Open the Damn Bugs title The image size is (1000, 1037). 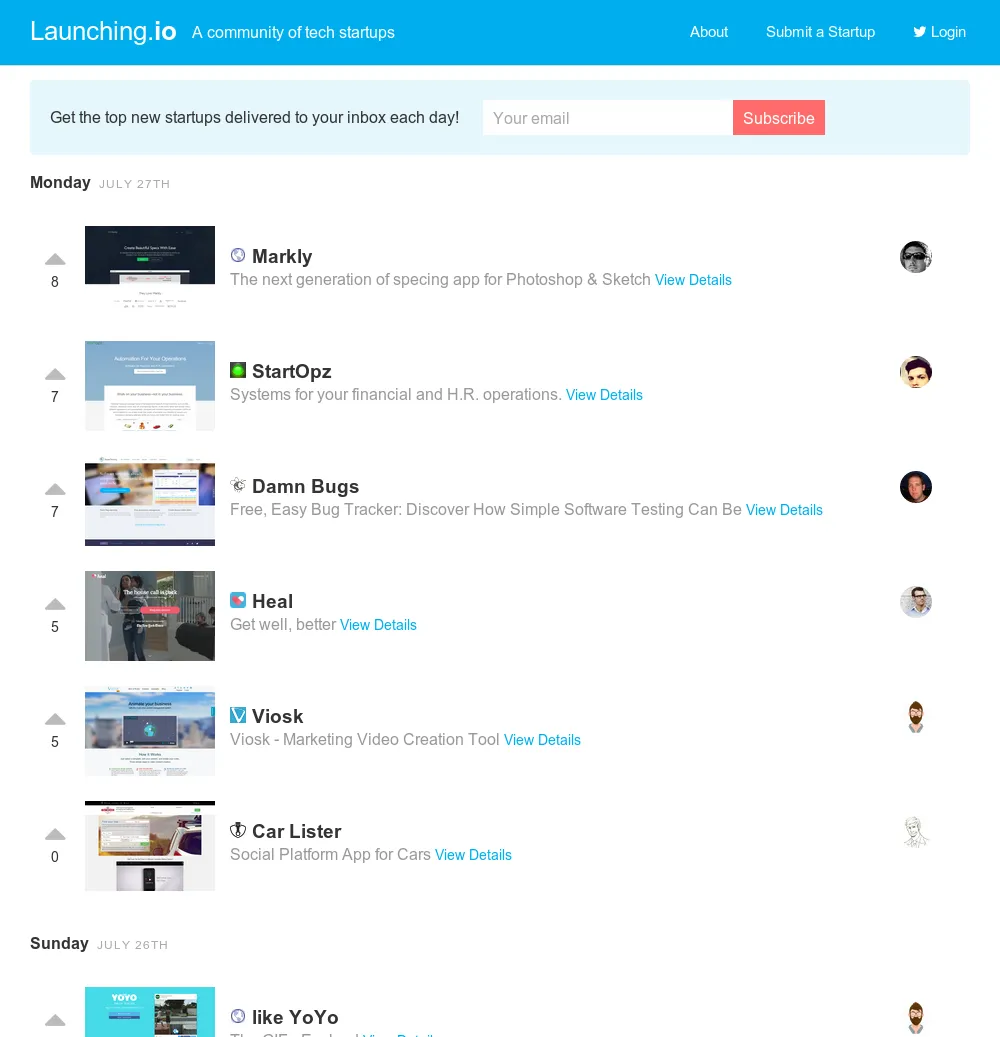[306, 487]
